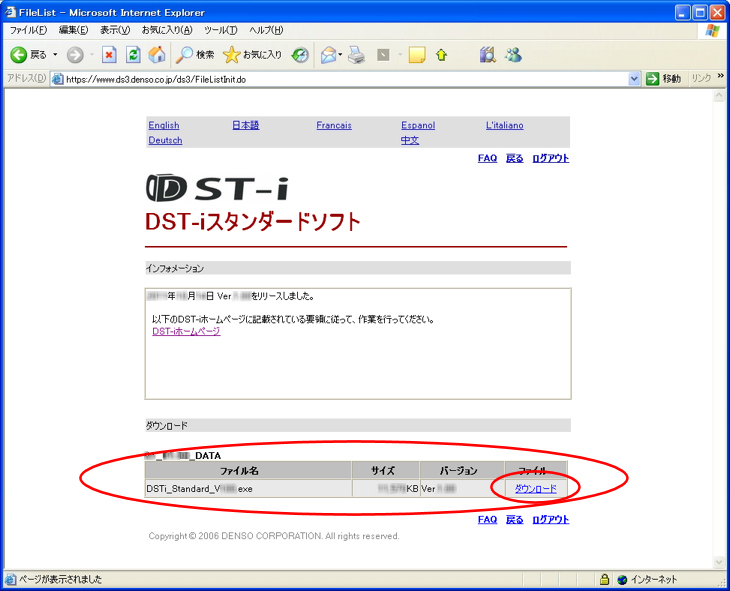Go to Home page icon

click(157, 55)
